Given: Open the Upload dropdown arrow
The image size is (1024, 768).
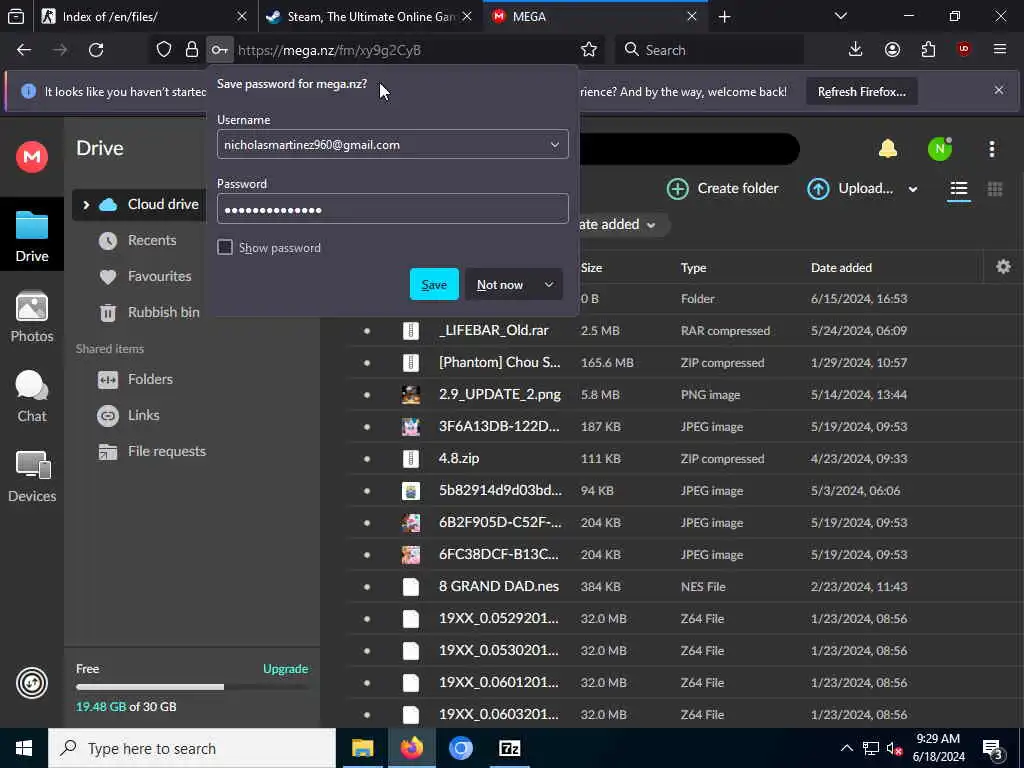Looking at the screenshot, I should click(912, 189).
